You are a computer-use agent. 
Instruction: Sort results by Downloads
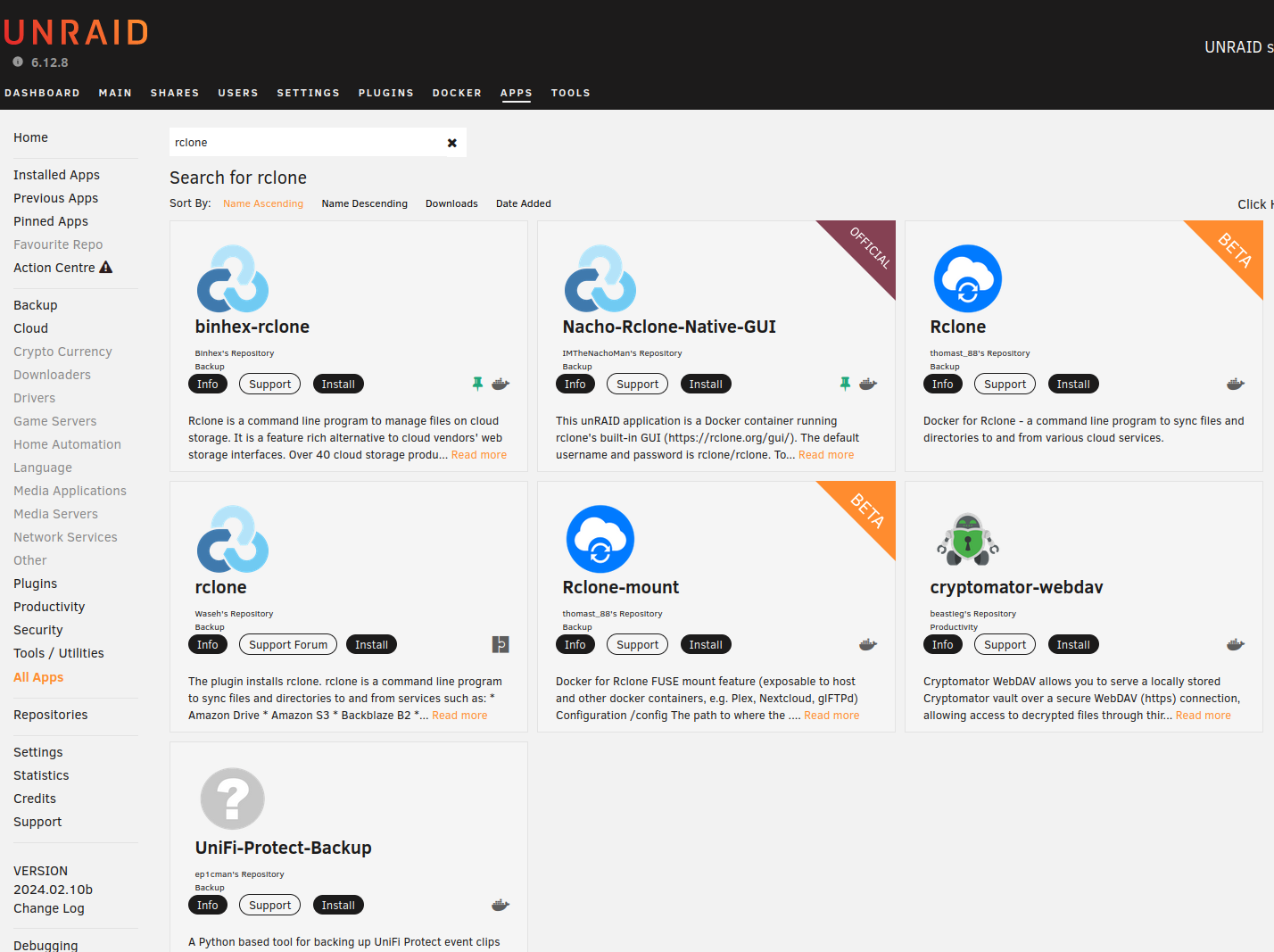pos(451,203)
